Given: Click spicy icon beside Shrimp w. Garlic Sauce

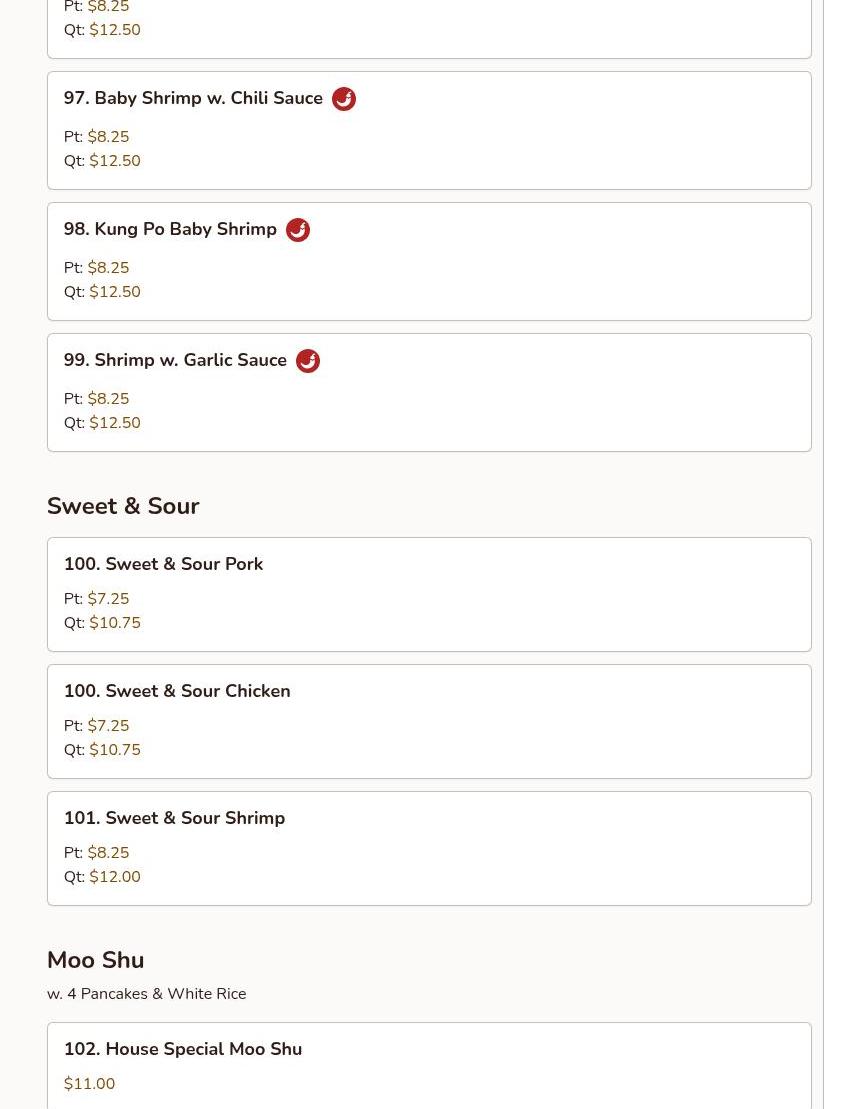Looking at the screenshot, I should pyautogui.click(x=308, y=361).
